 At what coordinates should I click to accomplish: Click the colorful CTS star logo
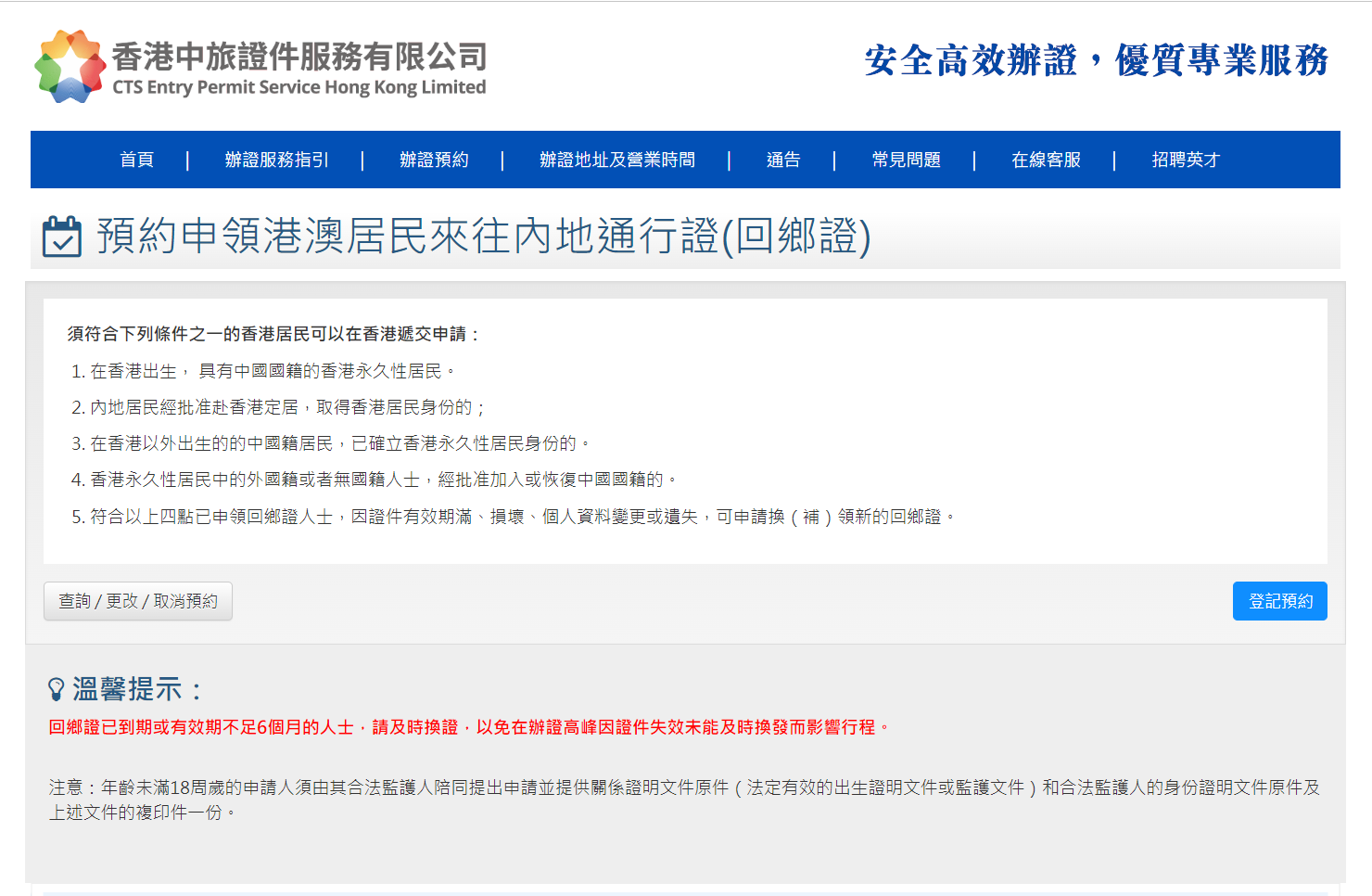(x=70, y=66)
